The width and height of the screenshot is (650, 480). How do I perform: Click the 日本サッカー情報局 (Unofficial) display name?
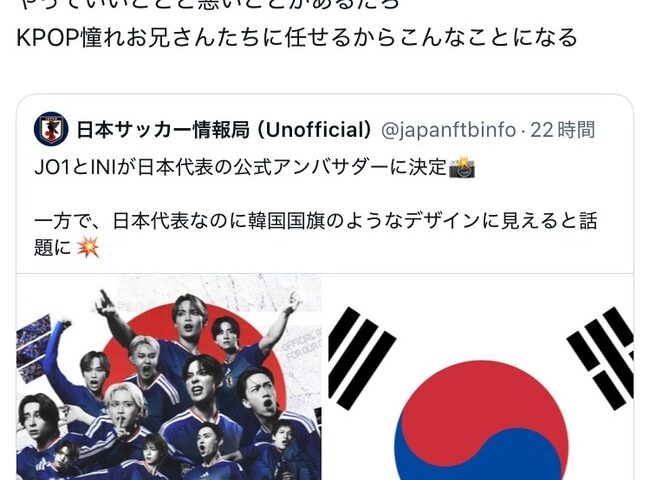225,130
